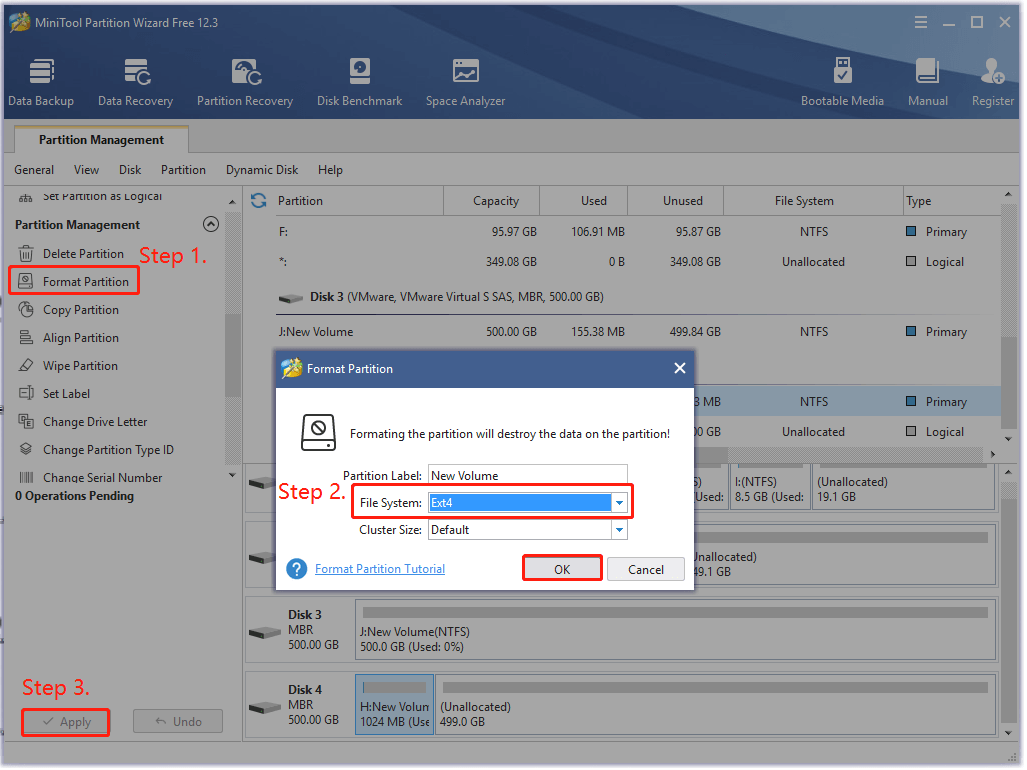The width and height of the screenshot is (1027, 770).
Task: Collapse the Partition Management sidebar section
Action: click(x=211, y=225)
